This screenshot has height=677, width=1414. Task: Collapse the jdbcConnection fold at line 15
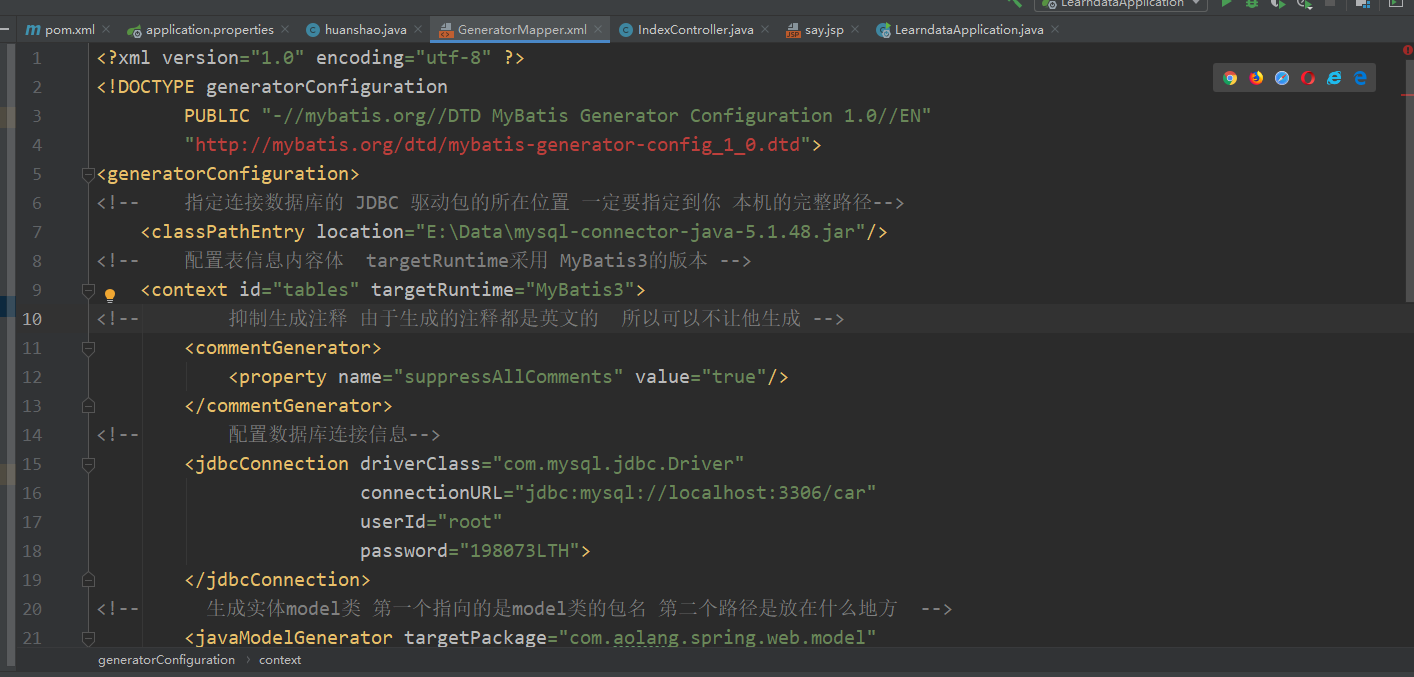[x=88, y=464]
